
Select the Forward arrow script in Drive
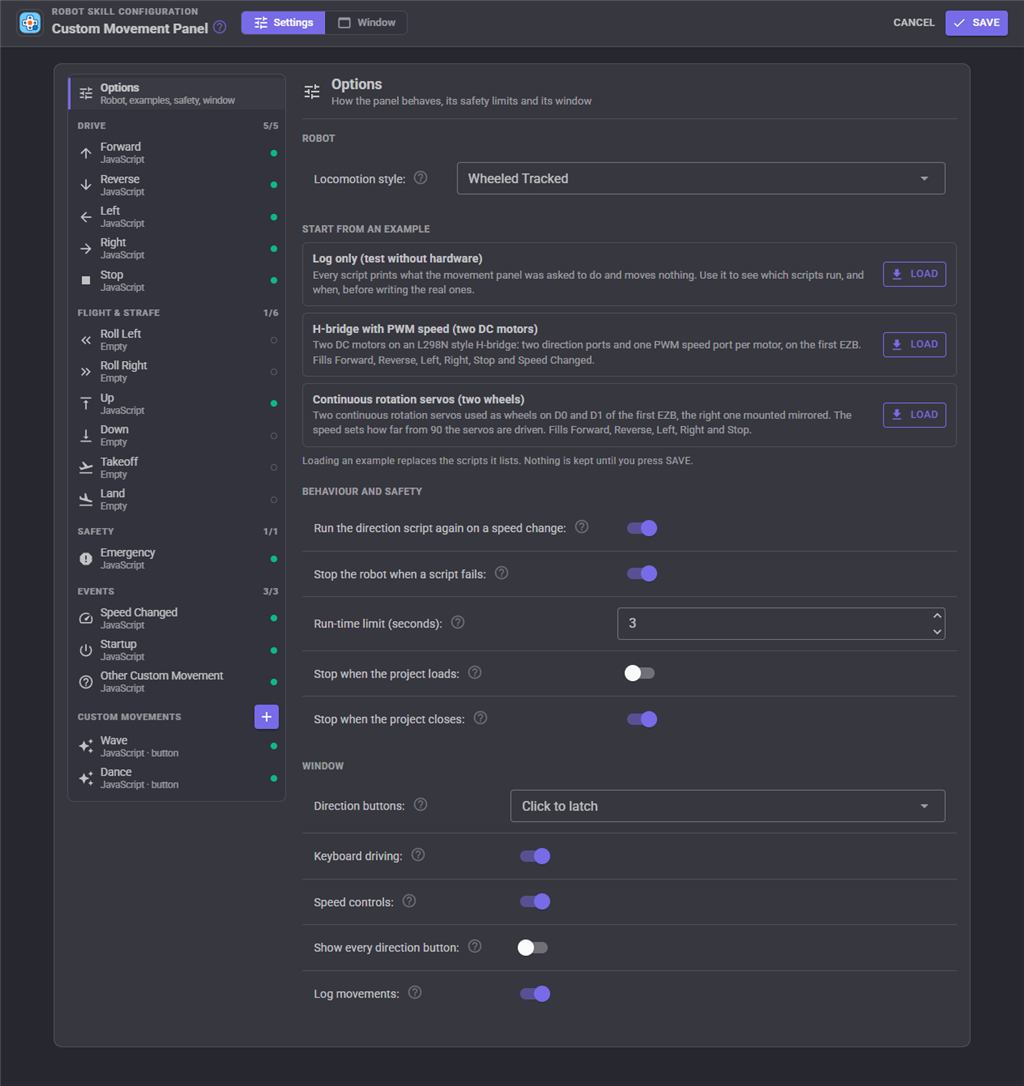177,152
